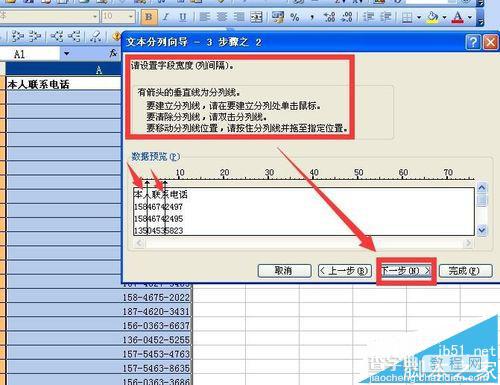Click the Name Box showing A1
This screenshot has height=385, width=500.
30,54
